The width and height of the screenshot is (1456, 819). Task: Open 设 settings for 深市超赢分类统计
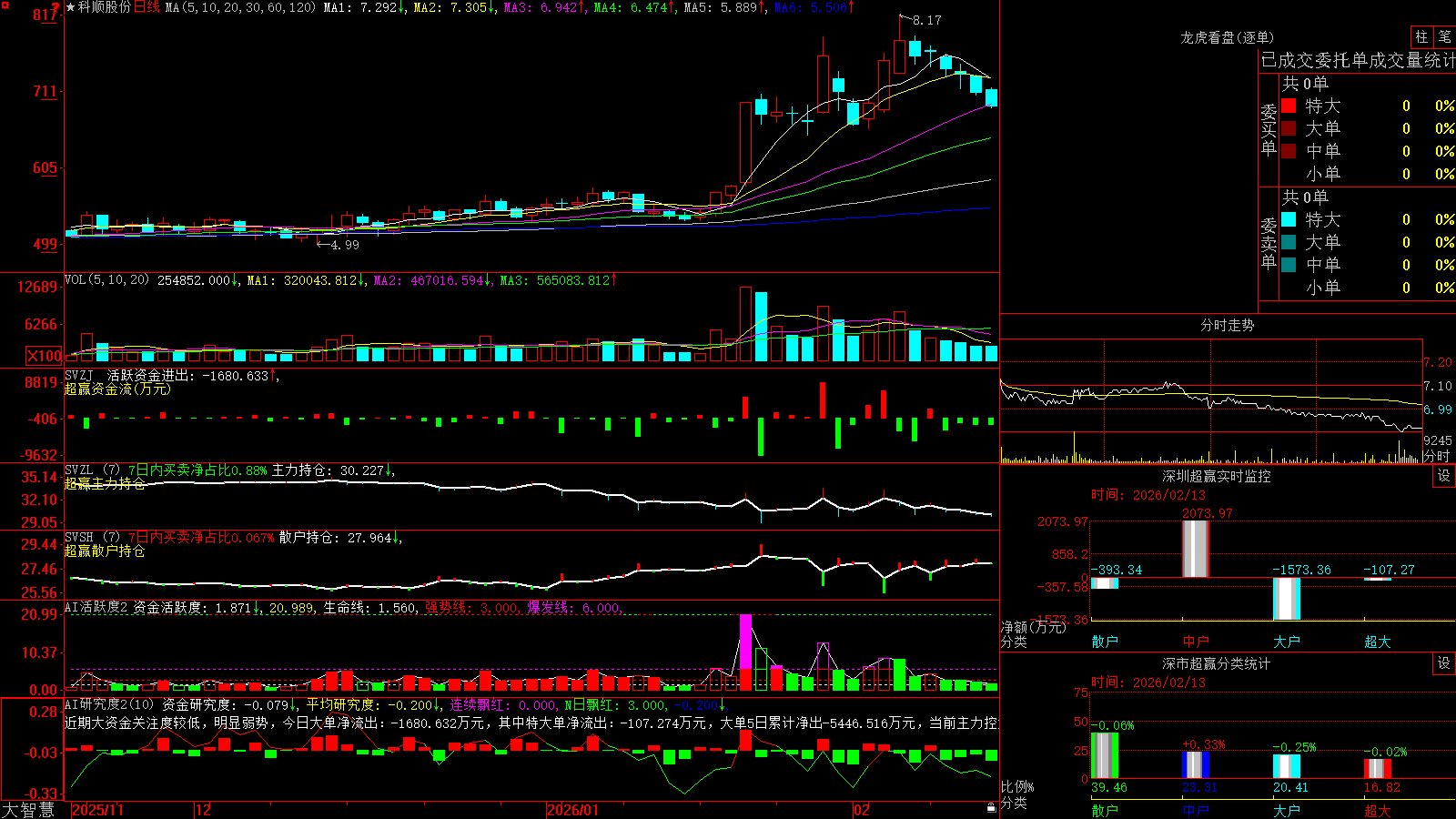[1444, 663]
